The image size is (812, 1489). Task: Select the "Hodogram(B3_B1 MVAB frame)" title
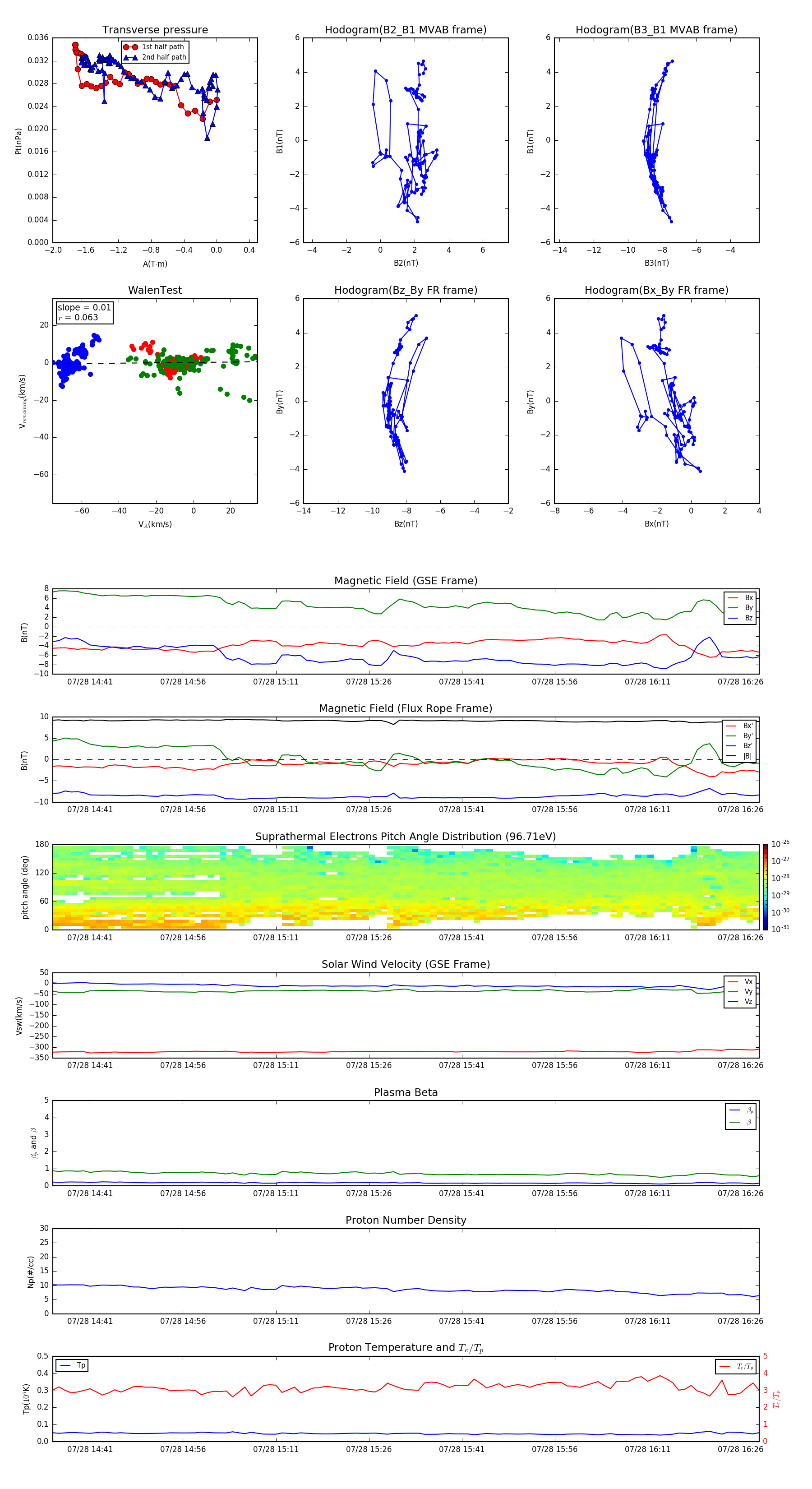click(656, 30)
